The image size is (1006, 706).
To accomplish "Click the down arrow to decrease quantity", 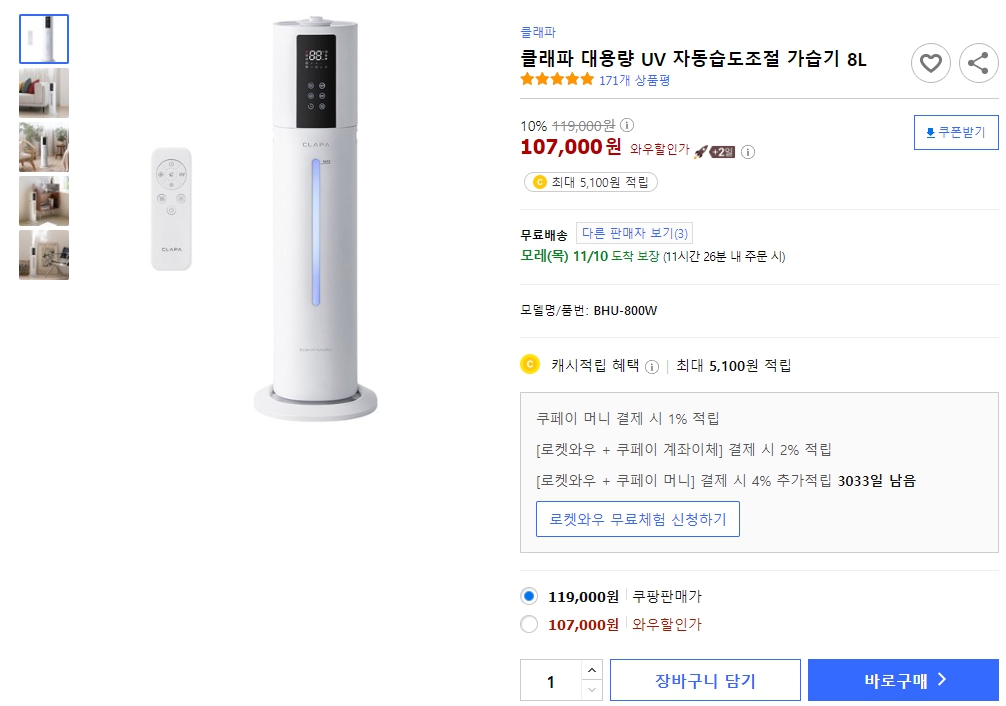I will coord(592,689).
